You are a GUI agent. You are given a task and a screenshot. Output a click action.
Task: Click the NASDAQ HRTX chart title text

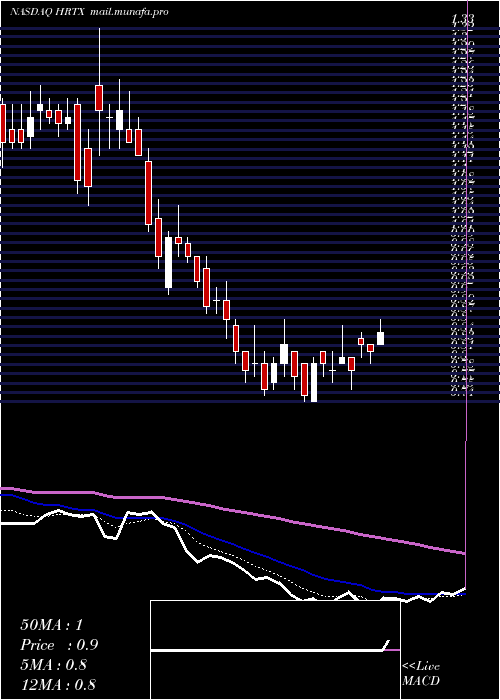pos(48,12)
